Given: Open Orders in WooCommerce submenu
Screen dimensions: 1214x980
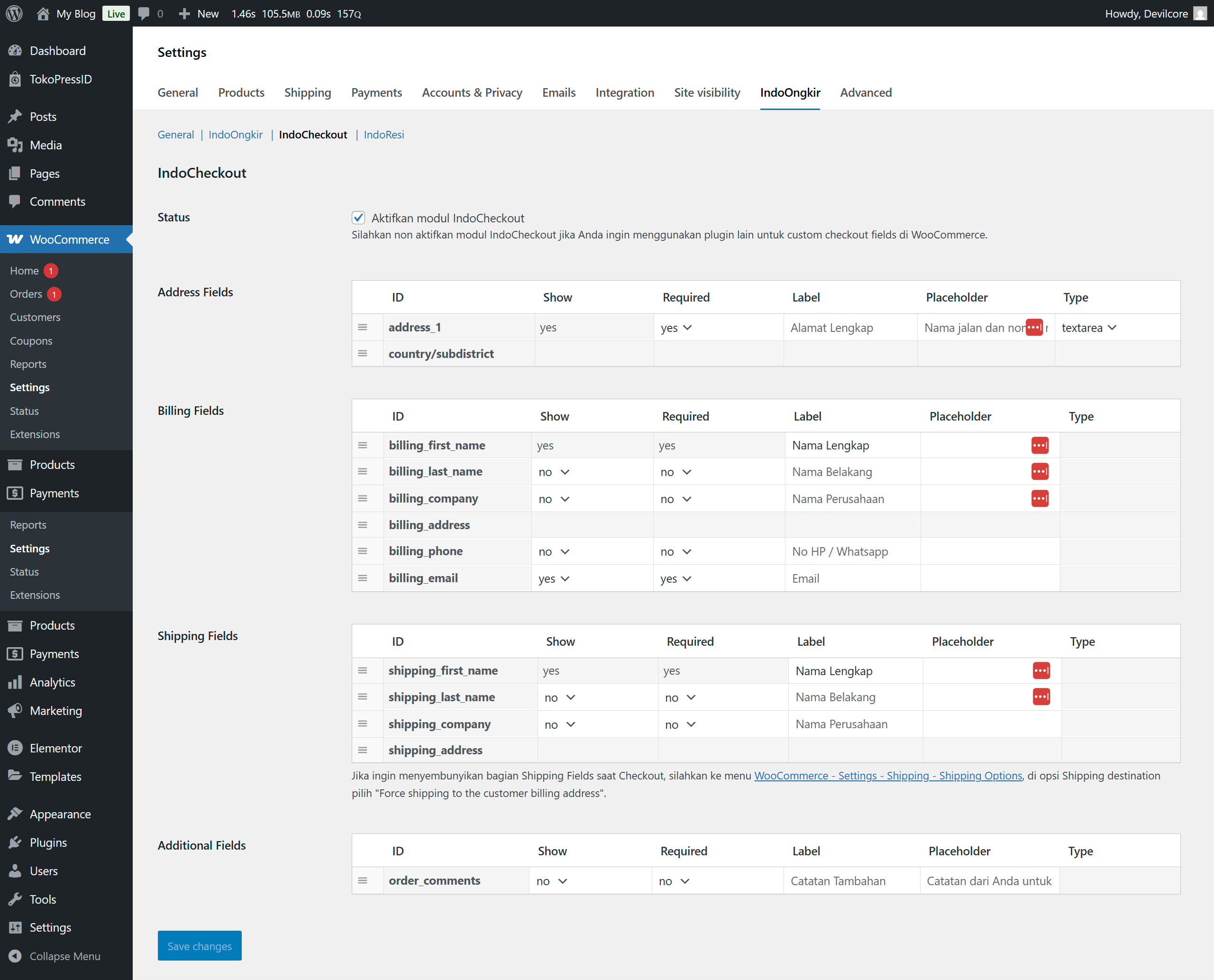Looking at the screenshot, I should tap(26, 294).
